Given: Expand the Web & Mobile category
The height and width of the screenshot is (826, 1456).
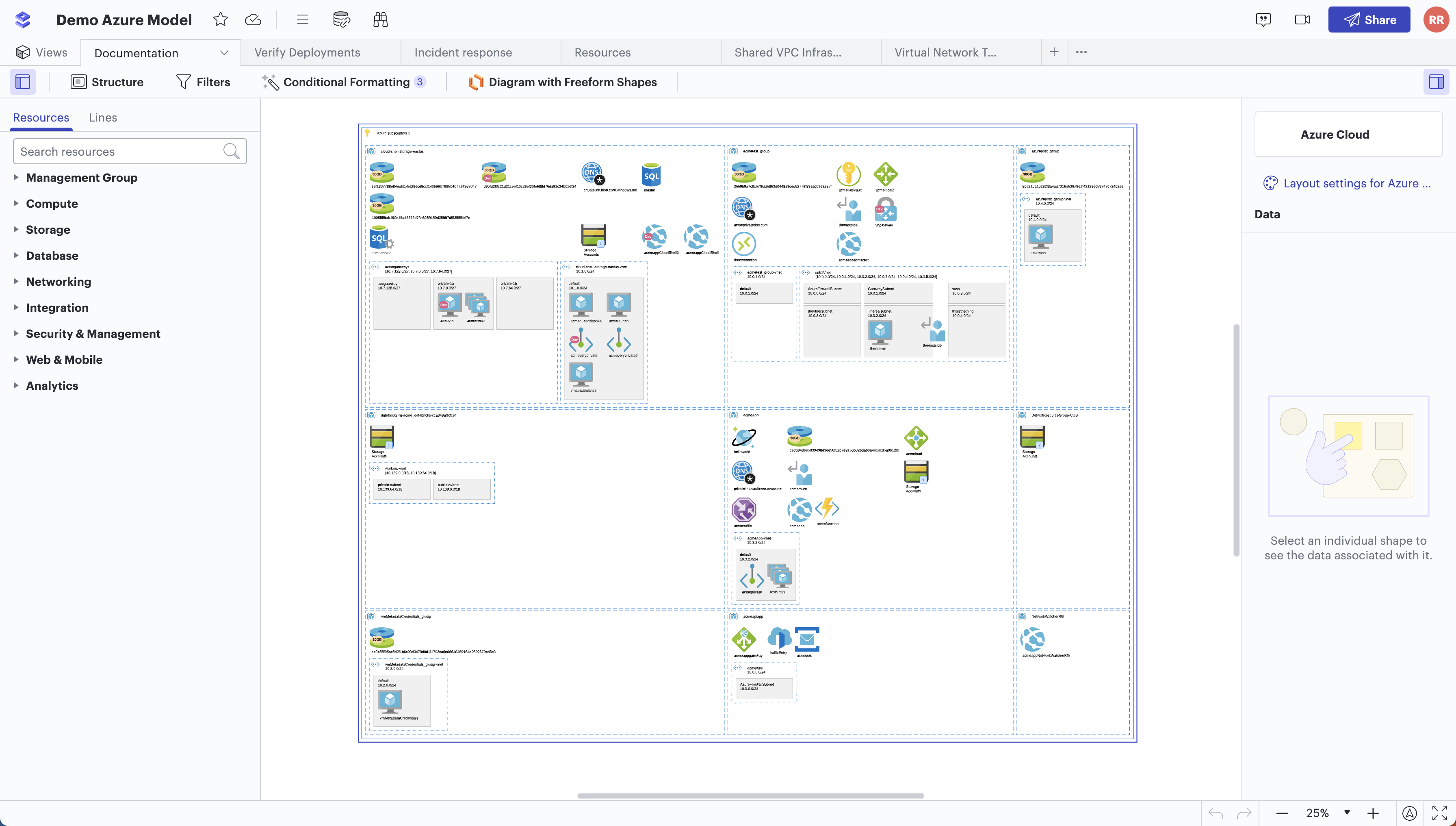Looking at the screenshot, I should coord(16,360).
